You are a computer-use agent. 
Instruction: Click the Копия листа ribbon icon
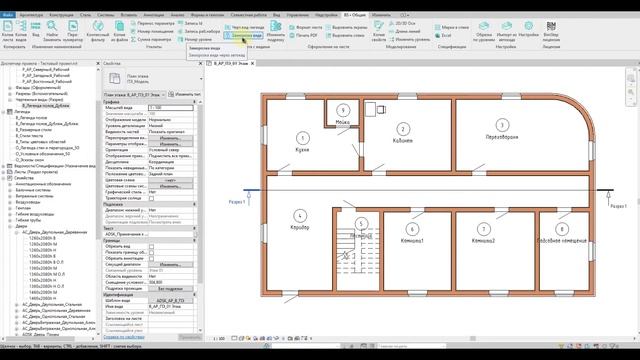pyautogui.click(x=8, y=31)
